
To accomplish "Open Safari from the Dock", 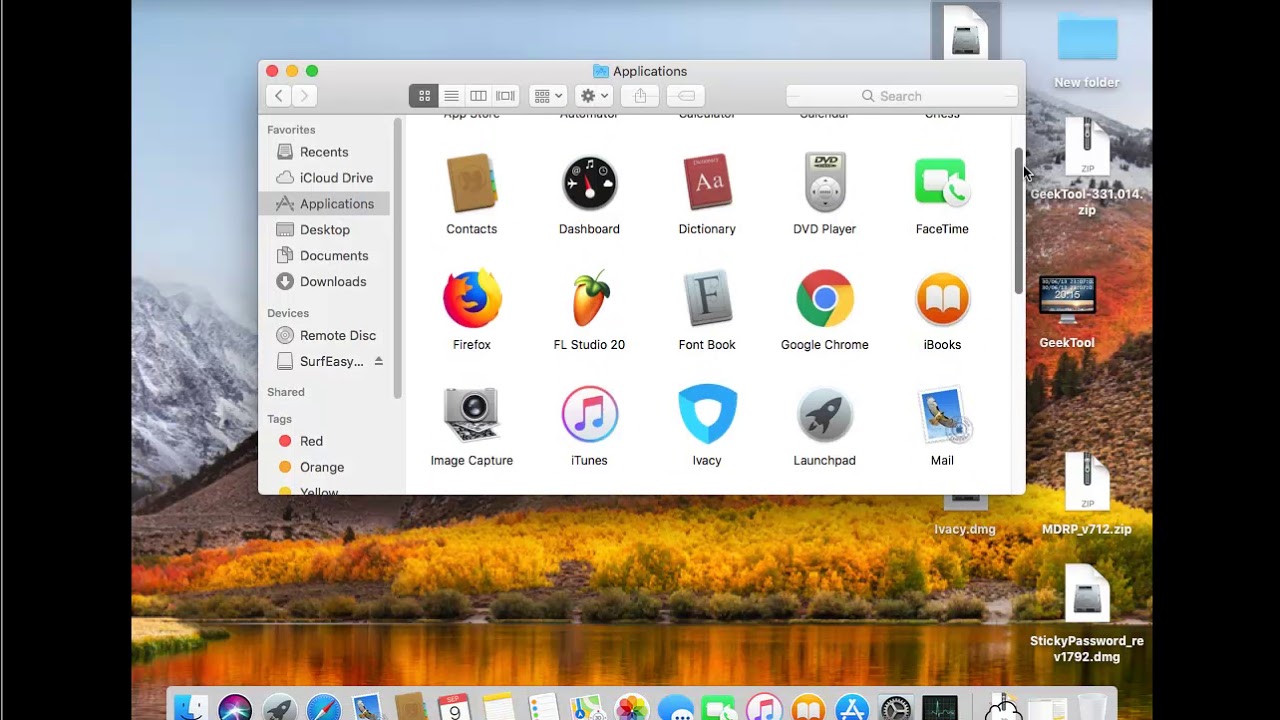I will [323, 709].
